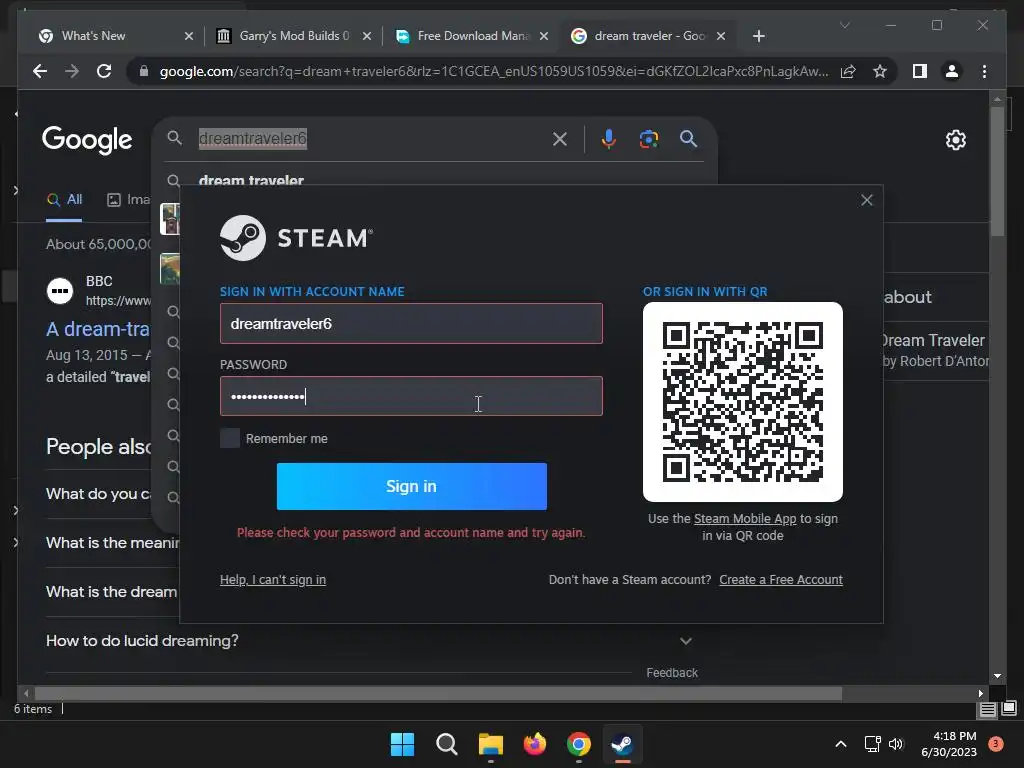Close the Free Download Manager tab
Screen dimensions: 1024x768
coord(544,36)
